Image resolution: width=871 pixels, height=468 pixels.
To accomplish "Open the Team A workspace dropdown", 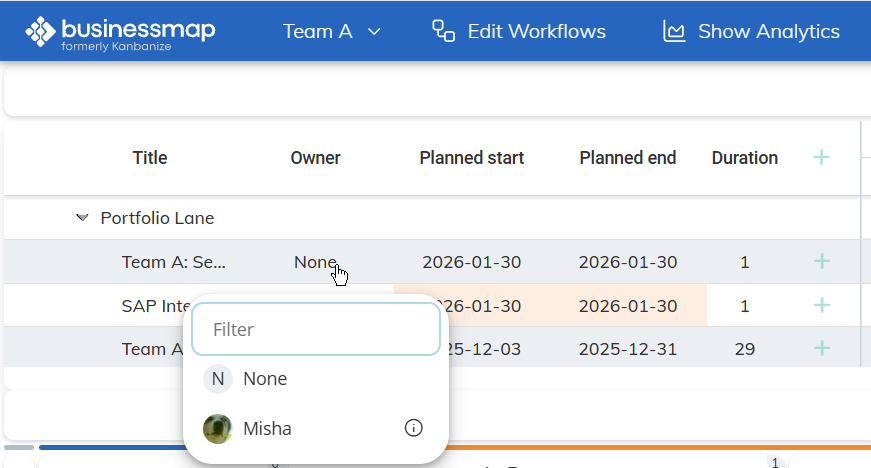I will point(332,32).
